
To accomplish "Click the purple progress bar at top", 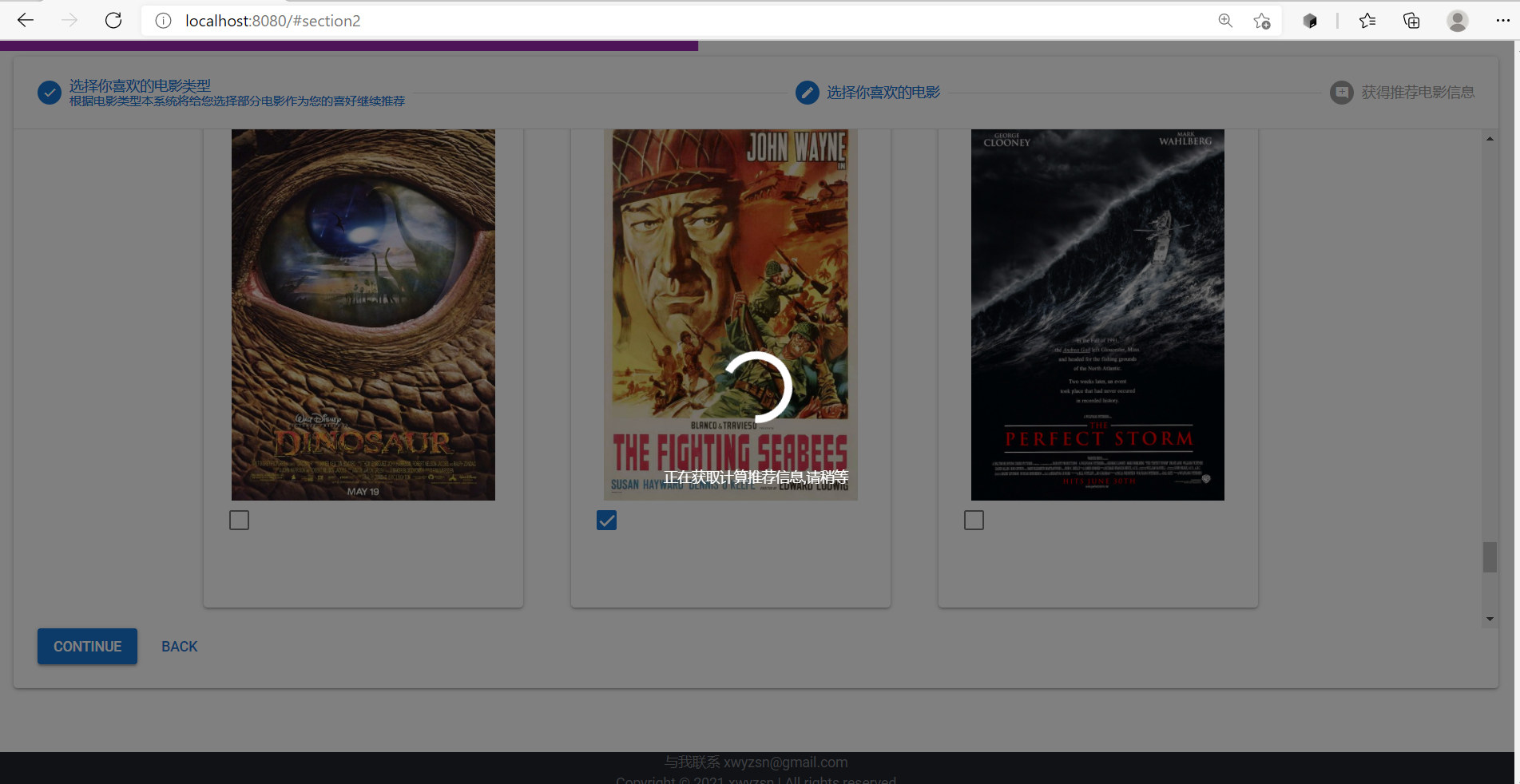I will [349, 46].
